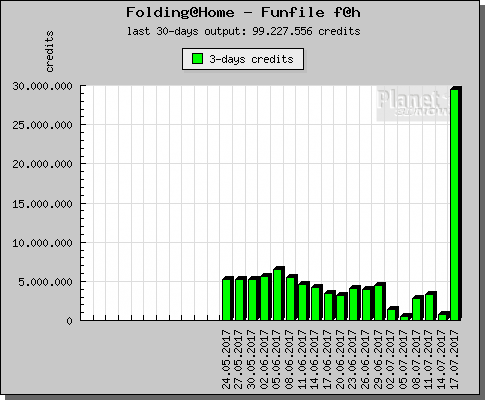Click the 15.000.000 y-axis value
Viewport: 485px width, 400px height.
click(x=42, y=204)
